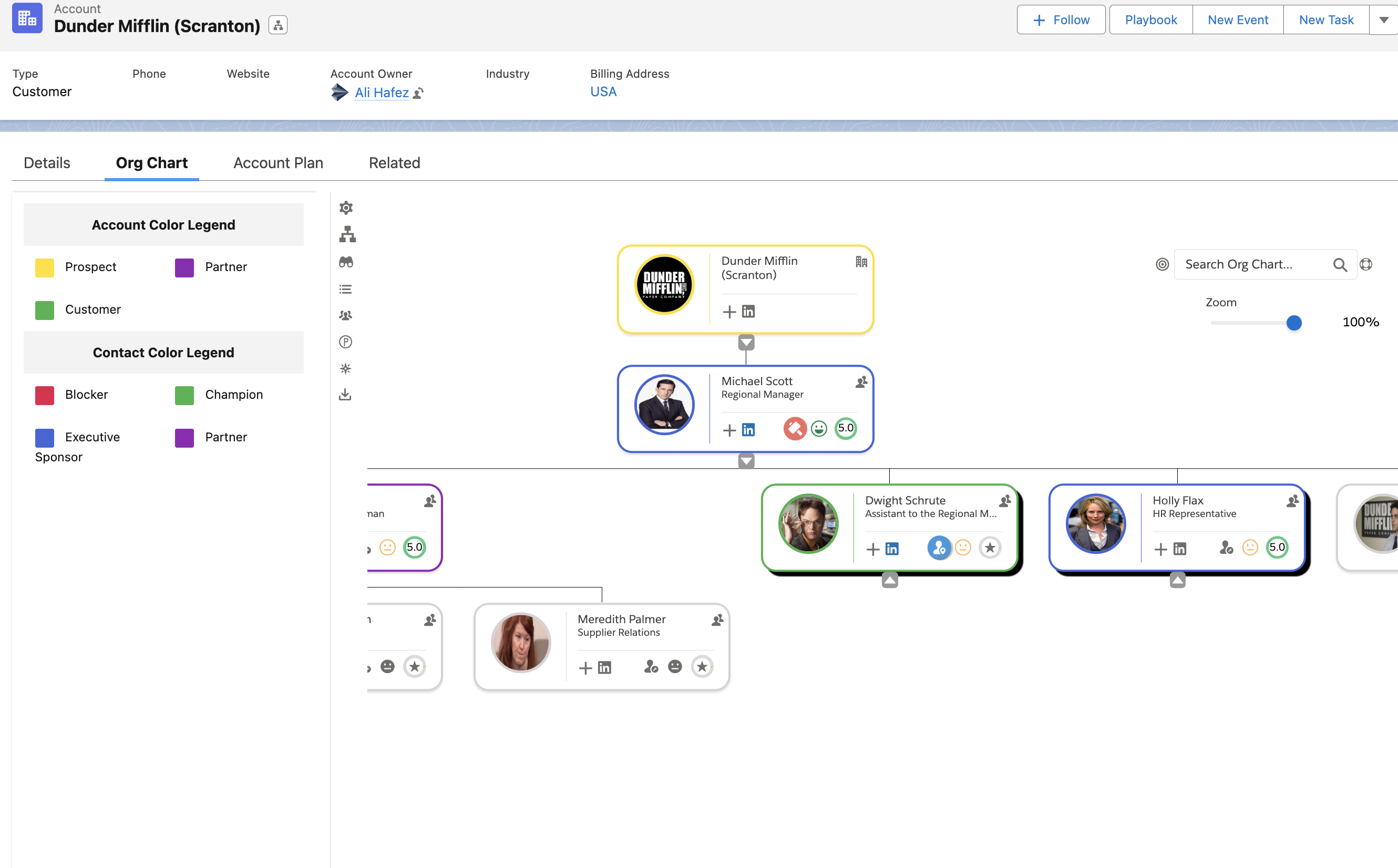This screenshot has width=1398, height=868.
Task: Click the blue Executive Sponsor swatch
Action: pyautogui.click(x=44, y=438)
